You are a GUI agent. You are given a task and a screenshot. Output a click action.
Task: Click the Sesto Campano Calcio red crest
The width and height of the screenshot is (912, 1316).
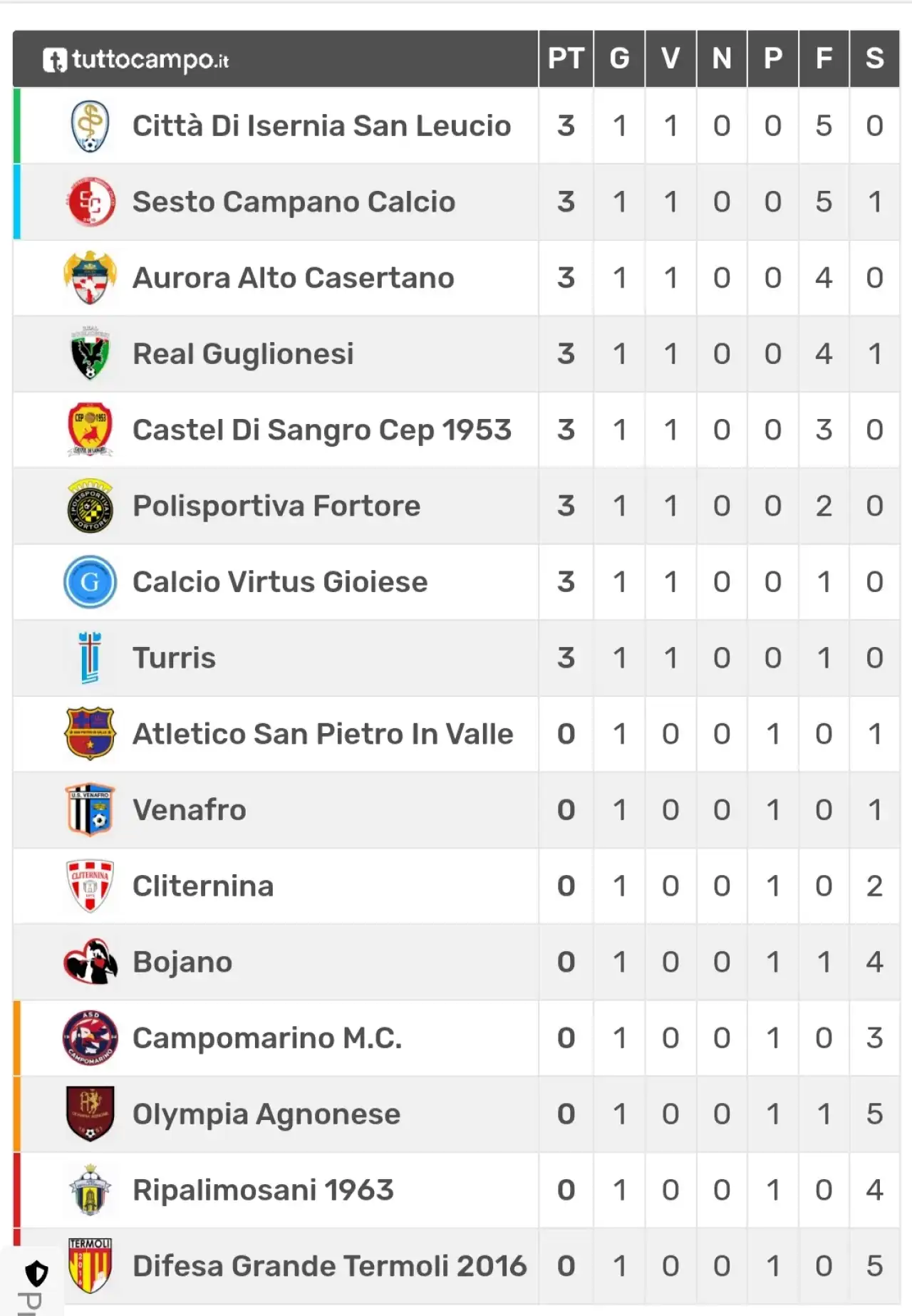coord(90,202)
